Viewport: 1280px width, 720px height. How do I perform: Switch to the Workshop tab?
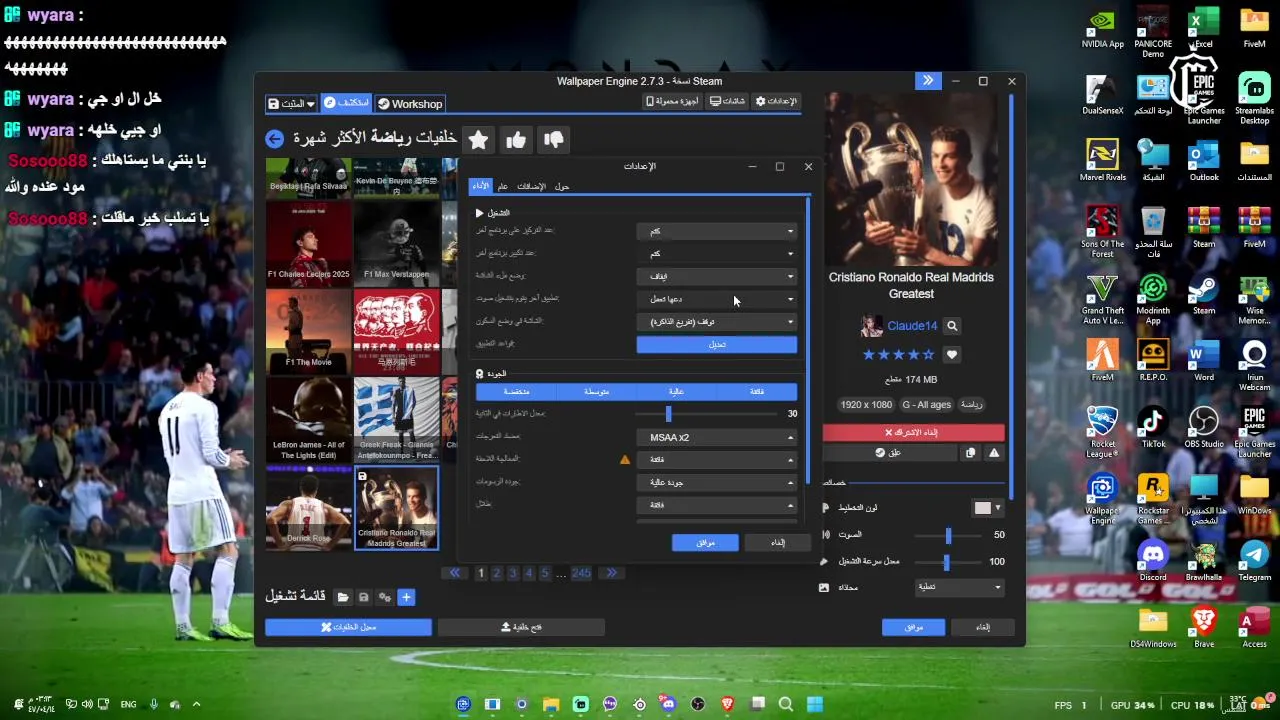tap(409, 104)
